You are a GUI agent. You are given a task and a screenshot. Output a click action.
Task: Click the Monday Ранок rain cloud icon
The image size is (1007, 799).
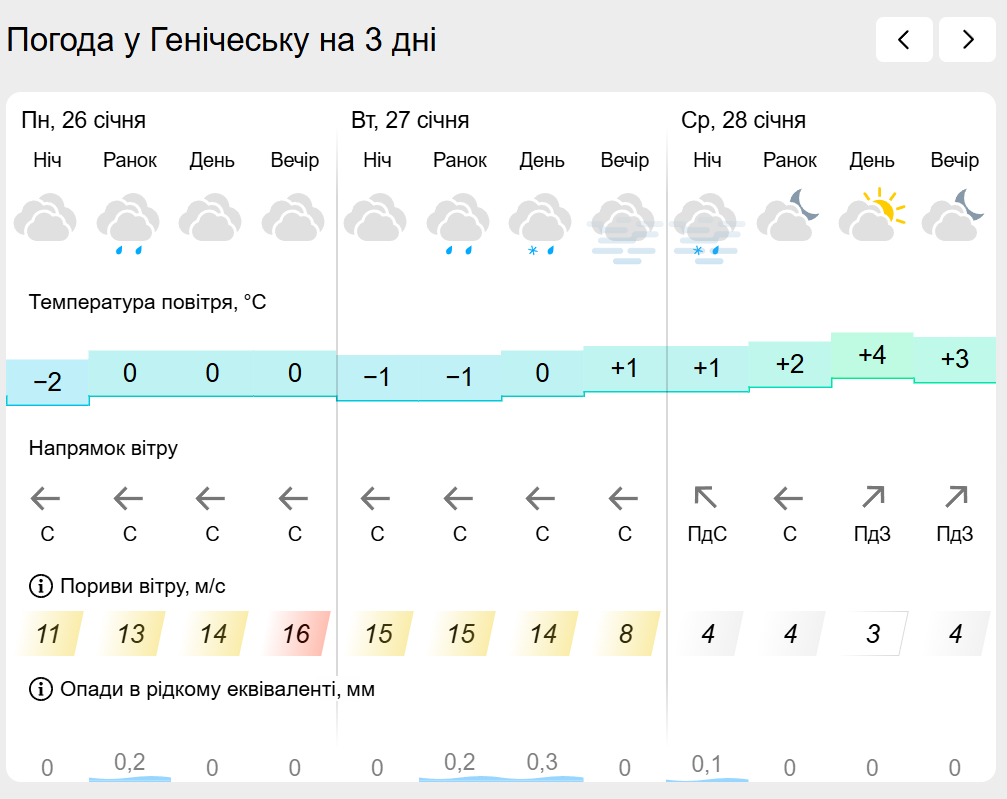point(129,223)
